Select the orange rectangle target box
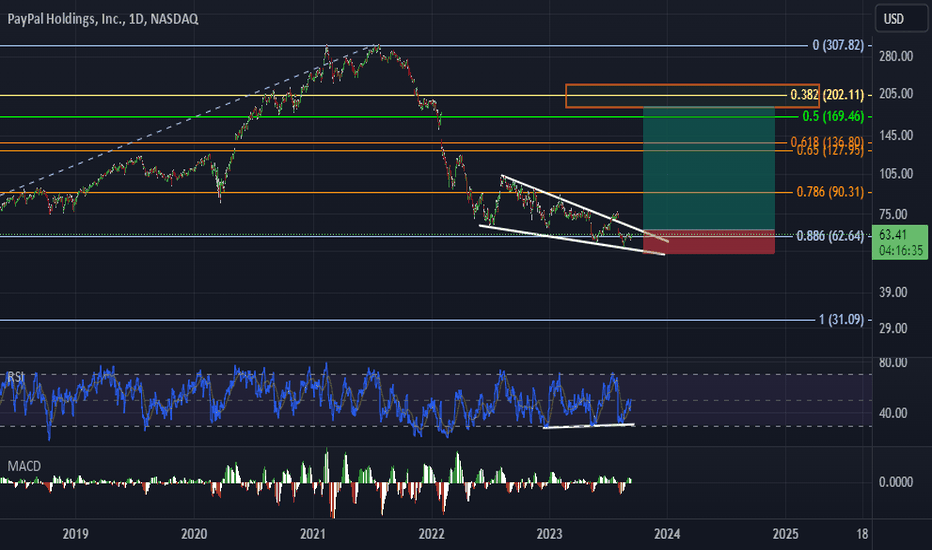The width and height of the screenshot is (932, 550). (692, 96)
